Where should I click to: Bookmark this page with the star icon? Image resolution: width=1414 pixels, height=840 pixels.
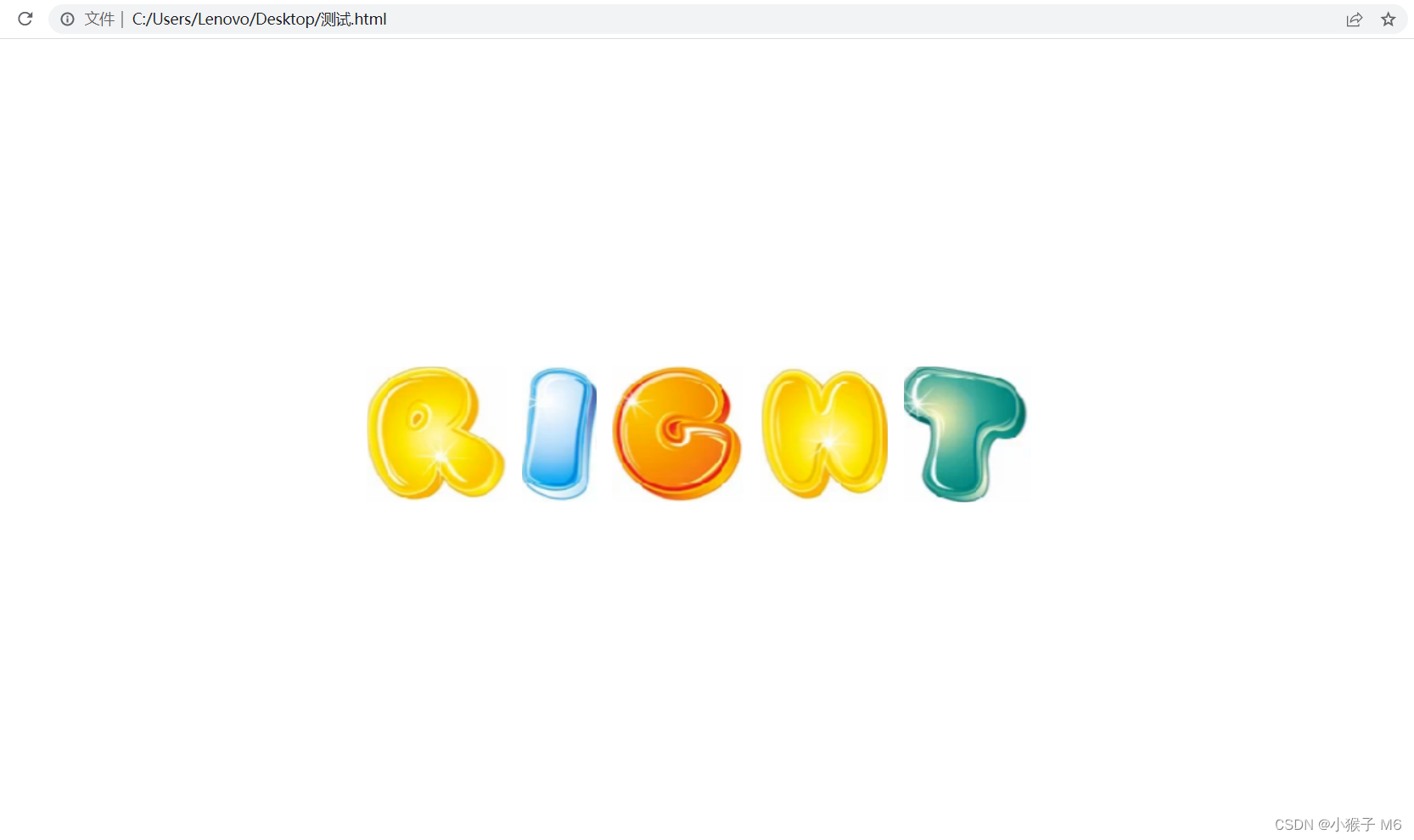click(1389, 20)
